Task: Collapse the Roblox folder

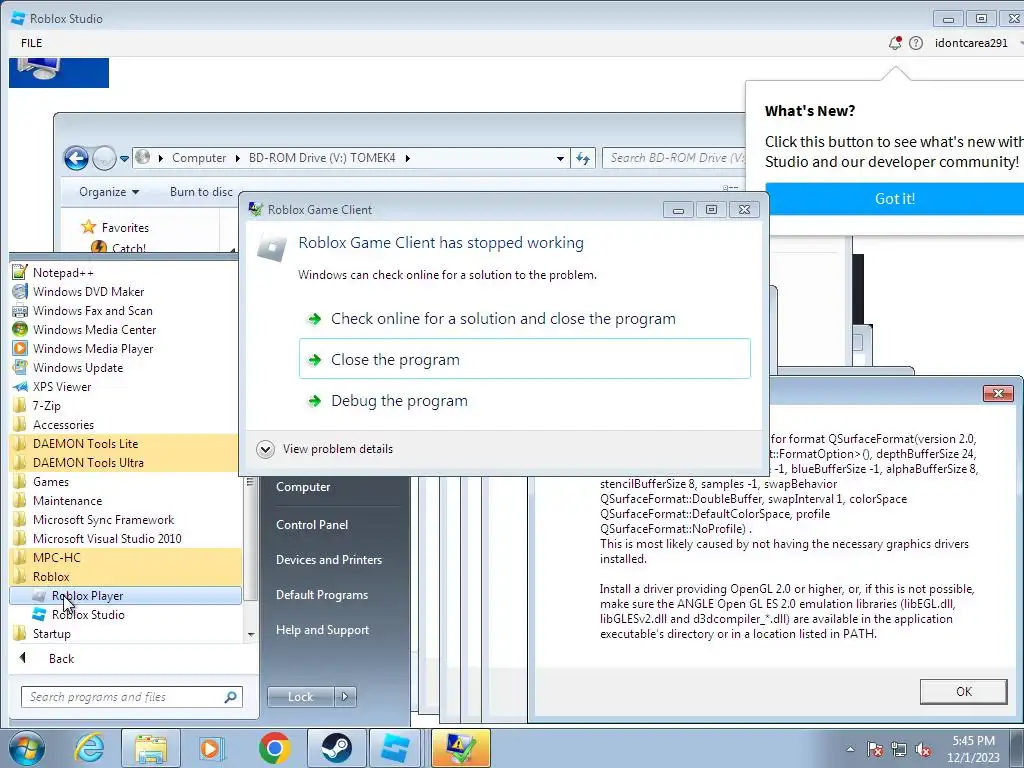Action: [x=124, y=577]
